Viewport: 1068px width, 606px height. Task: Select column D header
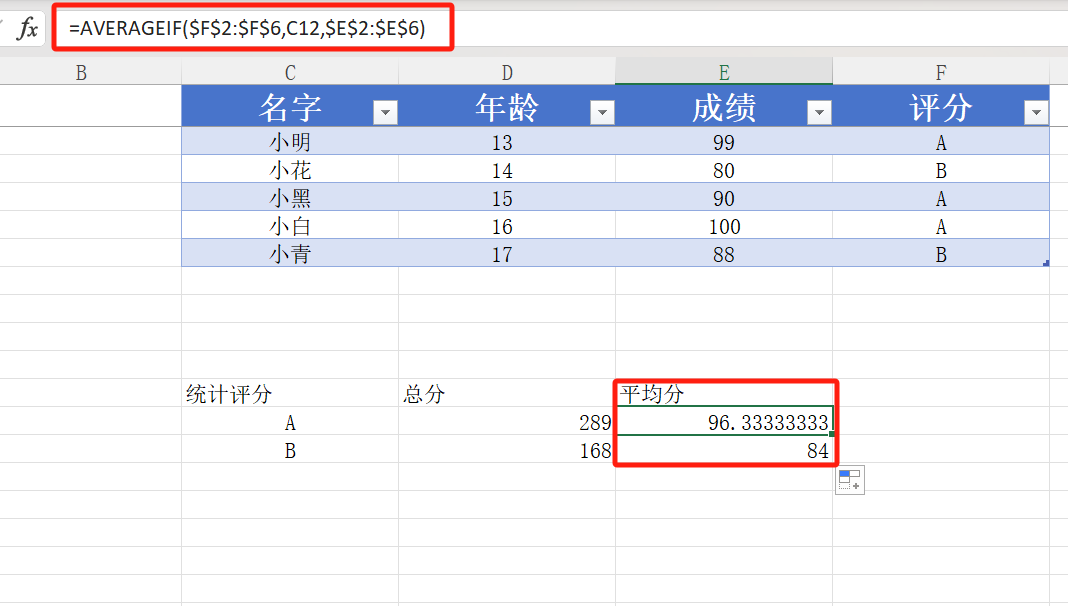pos(507,72)
